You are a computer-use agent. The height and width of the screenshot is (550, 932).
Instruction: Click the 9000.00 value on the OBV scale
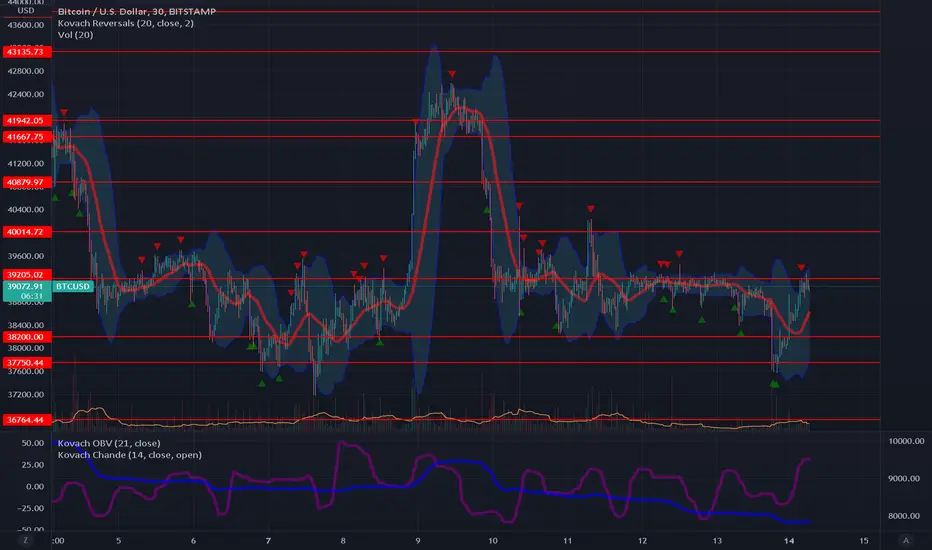pyautogui.click(x=906, y=478)
